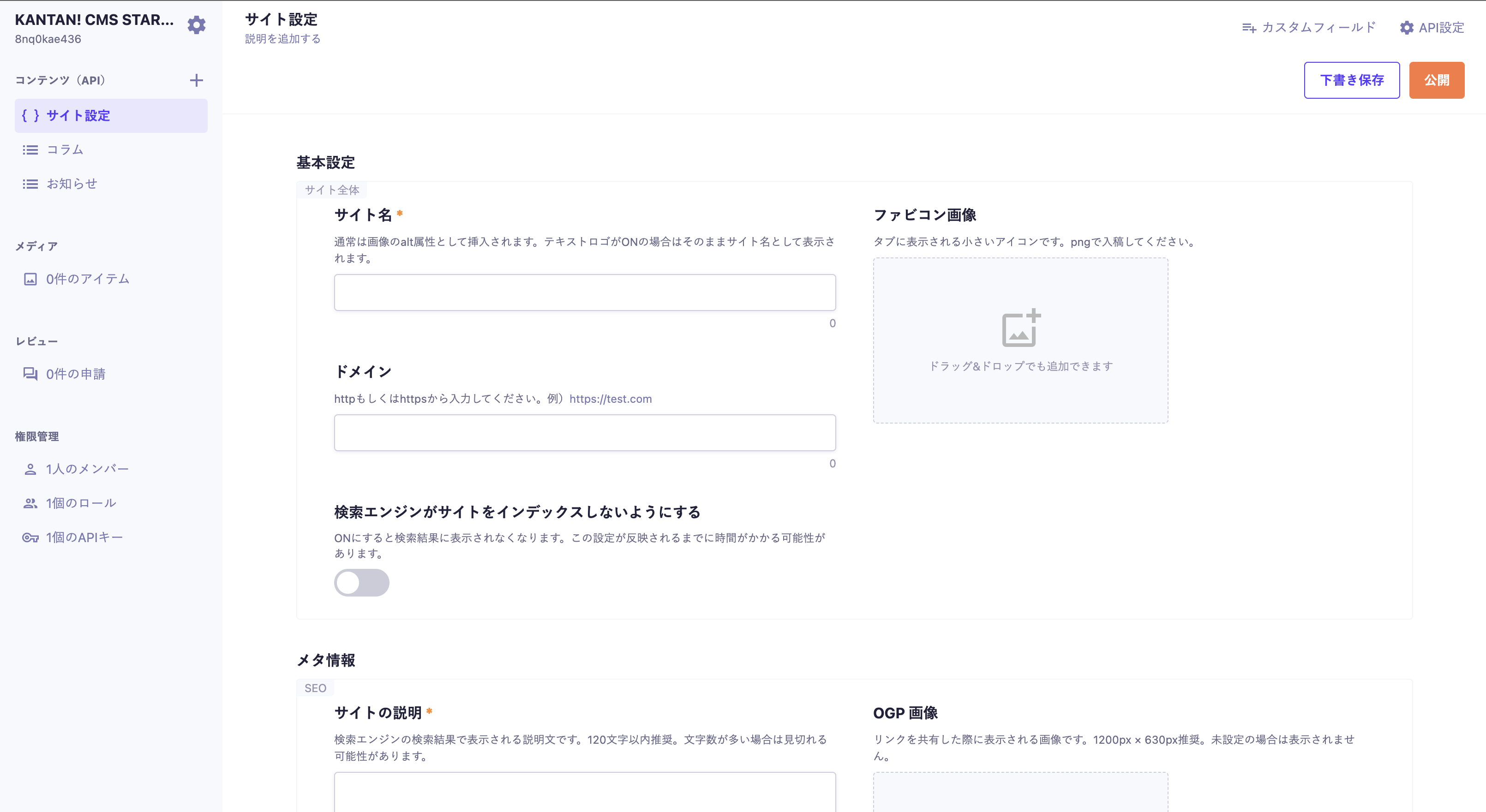Screen dimensions: 1486x812
Task: Toggle search engine no-index switch
Action: coord(362,582)
